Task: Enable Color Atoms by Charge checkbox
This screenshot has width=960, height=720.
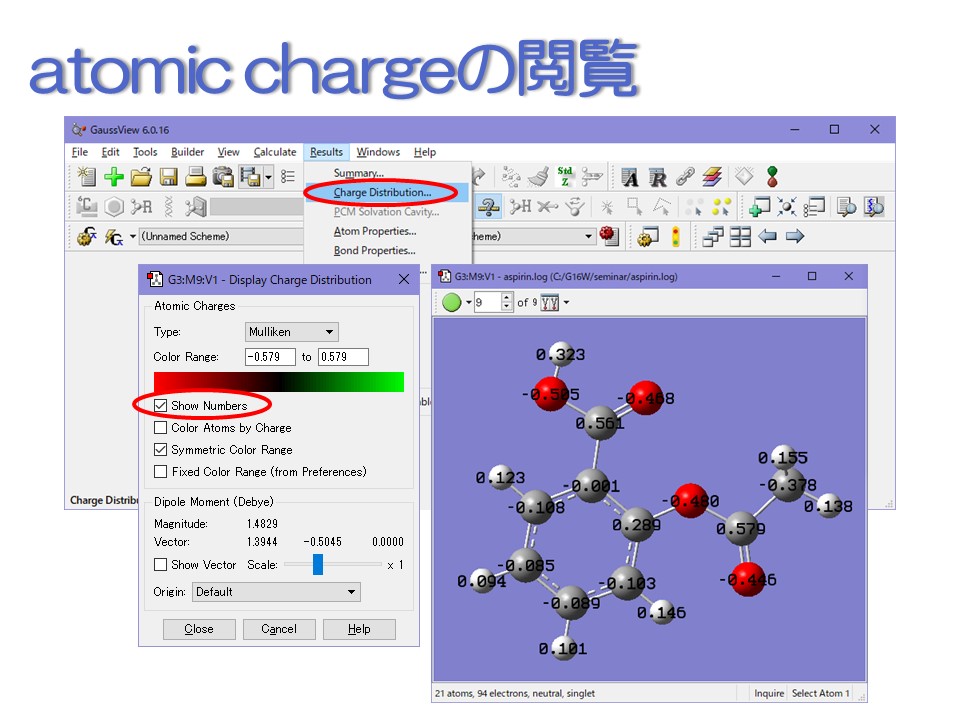Action: tap(160, 427)
